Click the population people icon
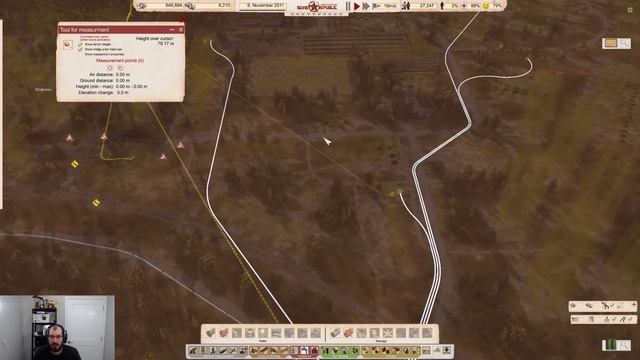 pyautogui.click(x=406, y=6)
